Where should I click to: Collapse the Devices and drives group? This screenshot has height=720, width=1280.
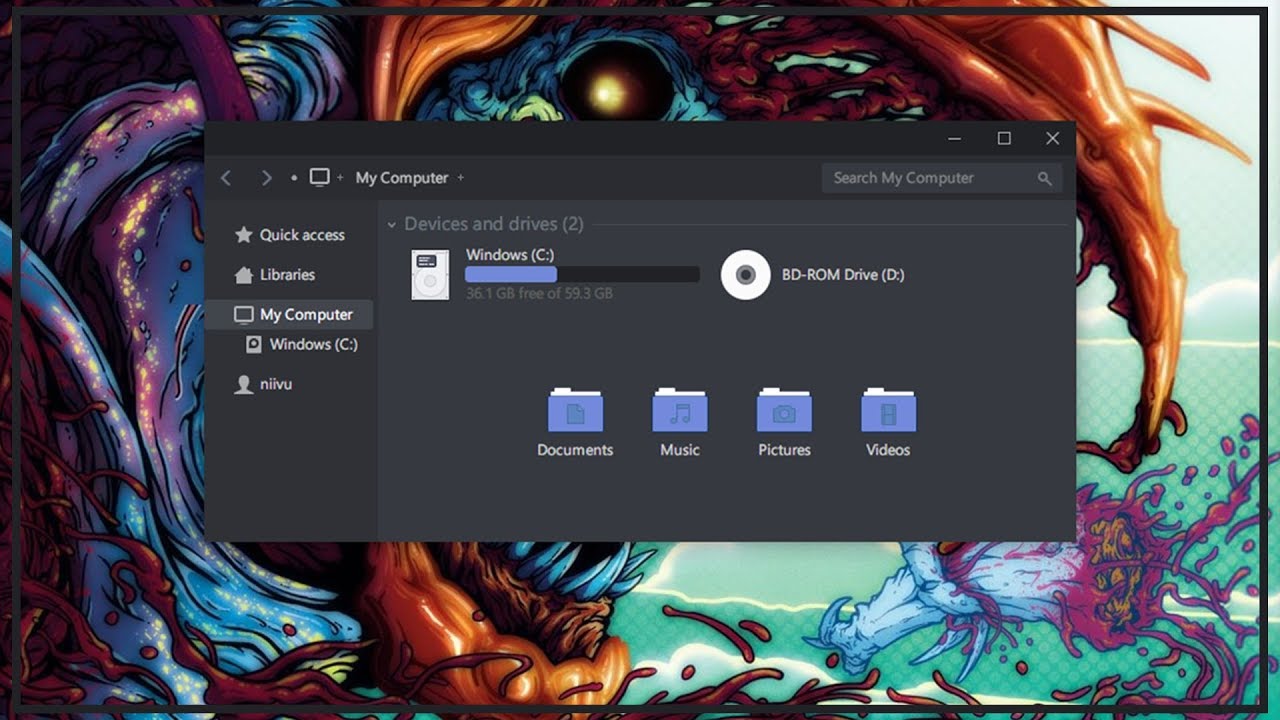[391, 225]
